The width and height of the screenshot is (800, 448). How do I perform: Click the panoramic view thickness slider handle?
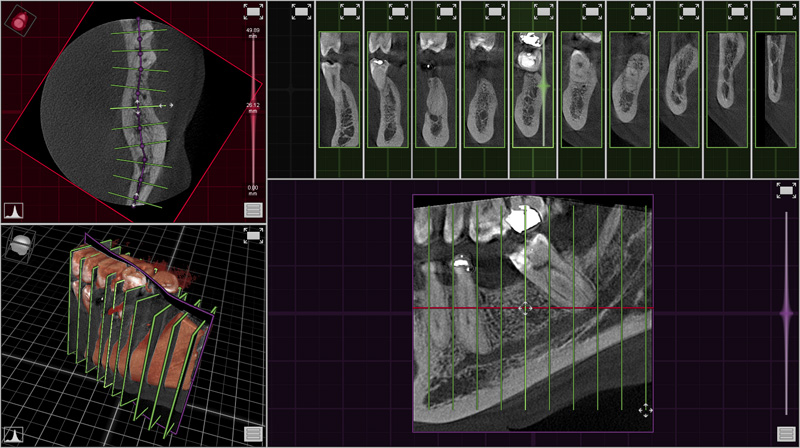click(x=786, y=313)
